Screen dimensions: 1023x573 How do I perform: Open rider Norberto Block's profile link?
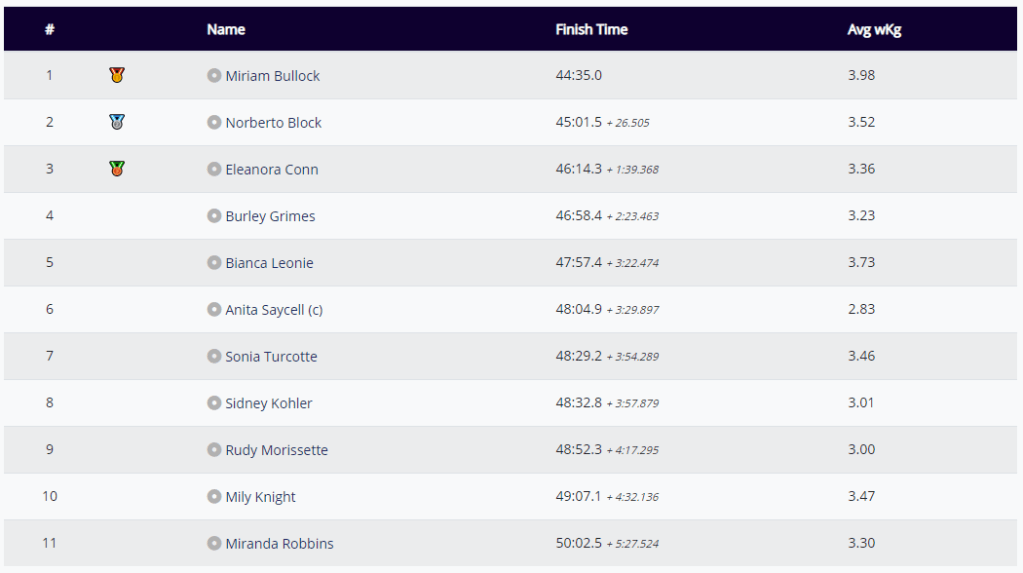[x=273, y=123]
